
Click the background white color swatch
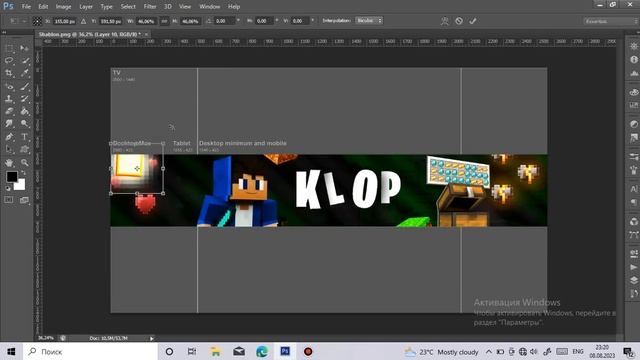click(20, 185)
